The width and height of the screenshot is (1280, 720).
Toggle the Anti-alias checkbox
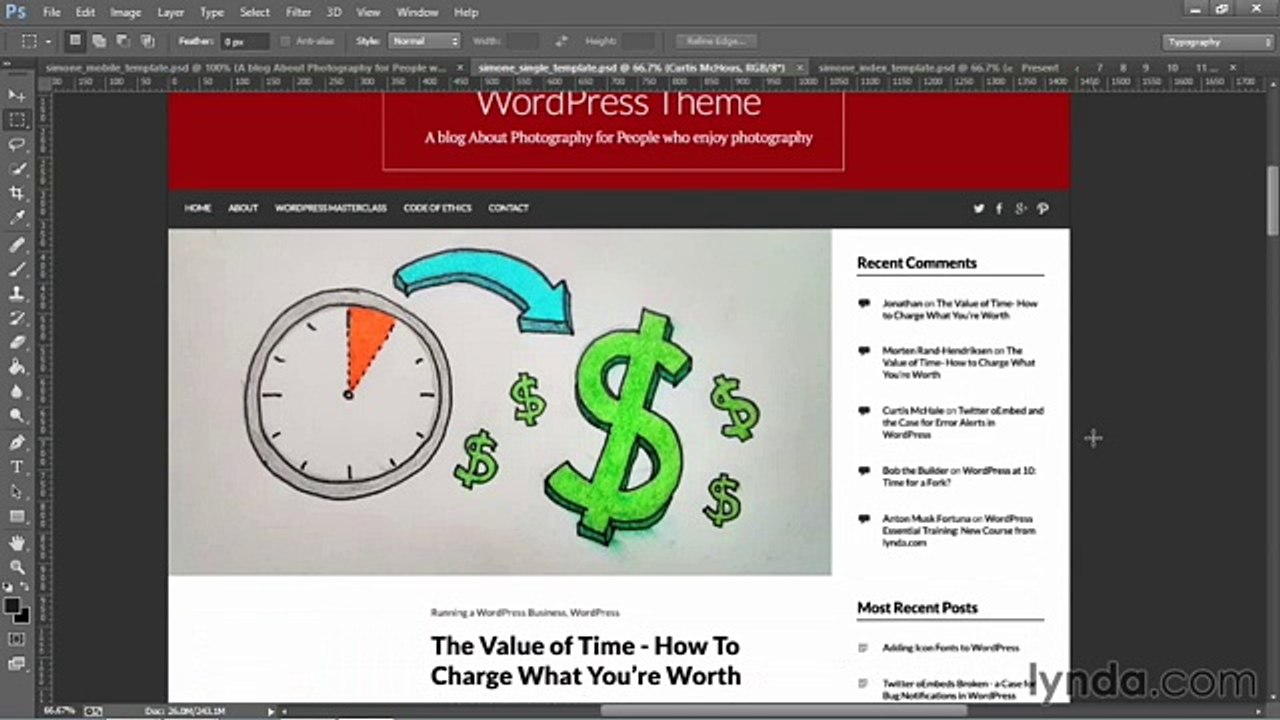286,41
